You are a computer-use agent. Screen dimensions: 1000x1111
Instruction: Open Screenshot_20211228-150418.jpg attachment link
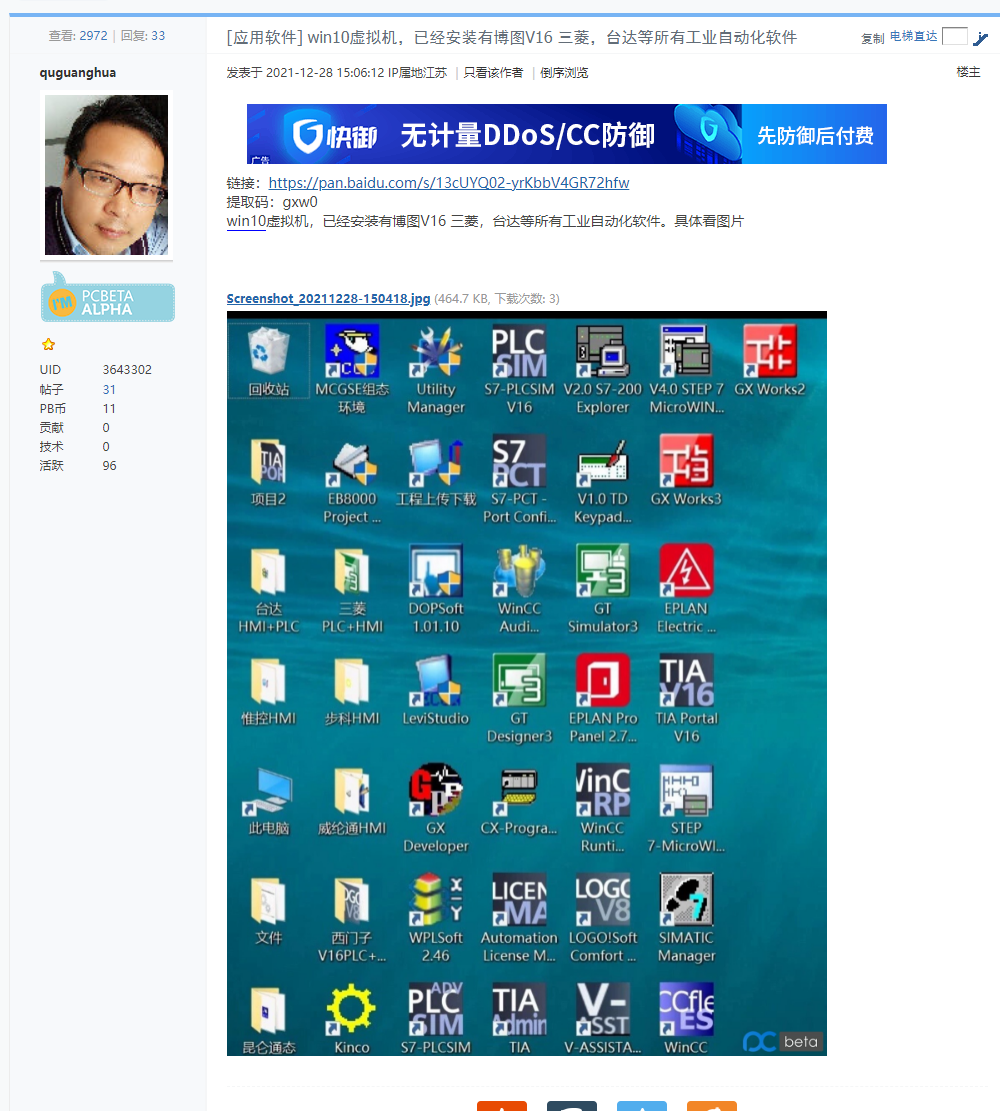(328, 299)
